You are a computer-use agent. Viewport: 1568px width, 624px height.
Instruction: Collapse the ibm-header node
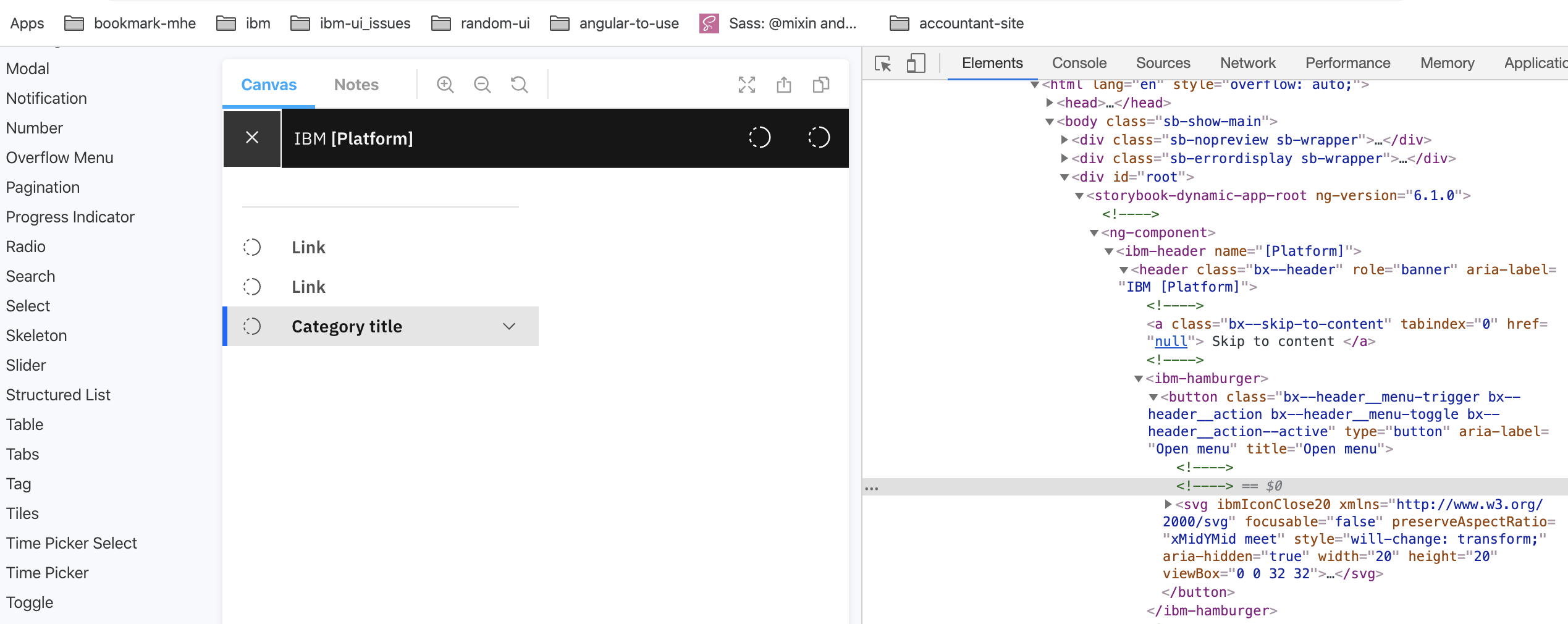[x=1110, y=251]
